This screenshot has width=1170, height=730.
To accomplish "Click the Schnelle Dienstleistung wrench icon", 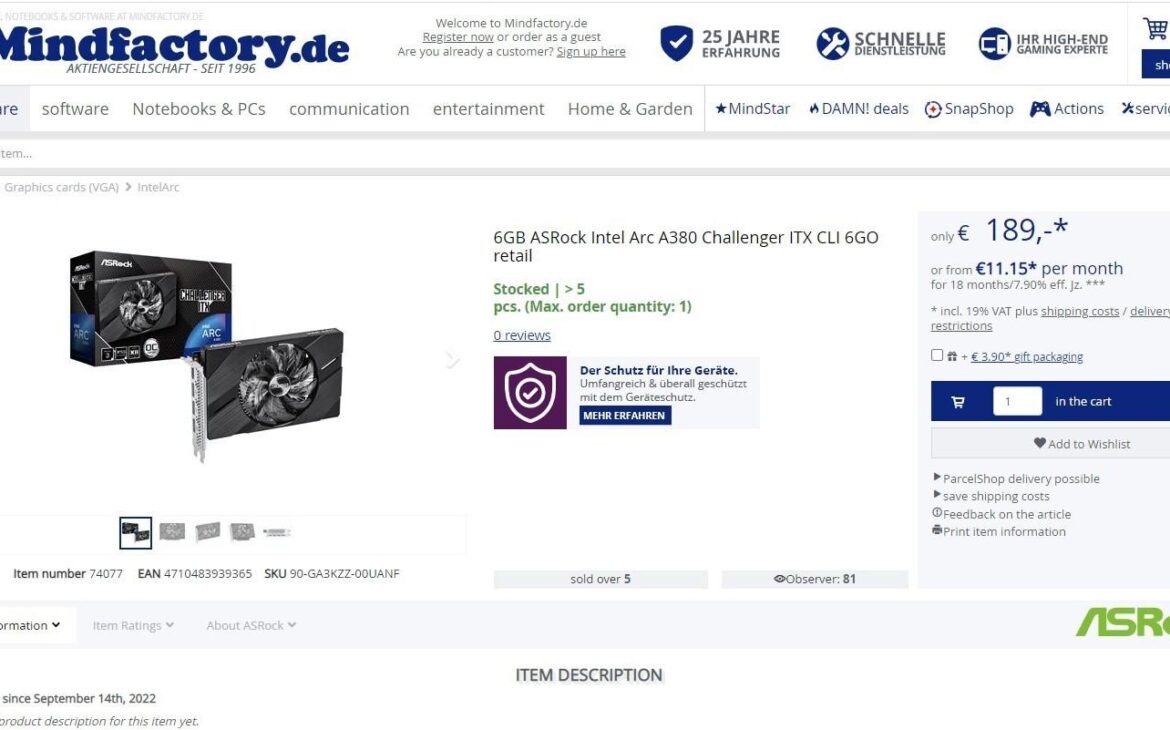I will click(x=833, y=43).
